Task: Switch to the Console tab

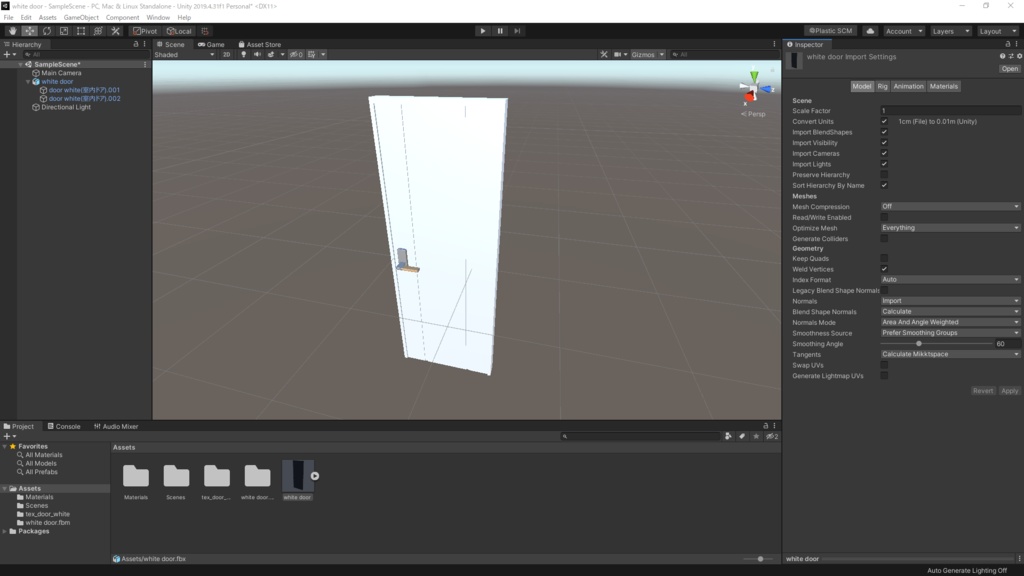Action: (63, 426)
